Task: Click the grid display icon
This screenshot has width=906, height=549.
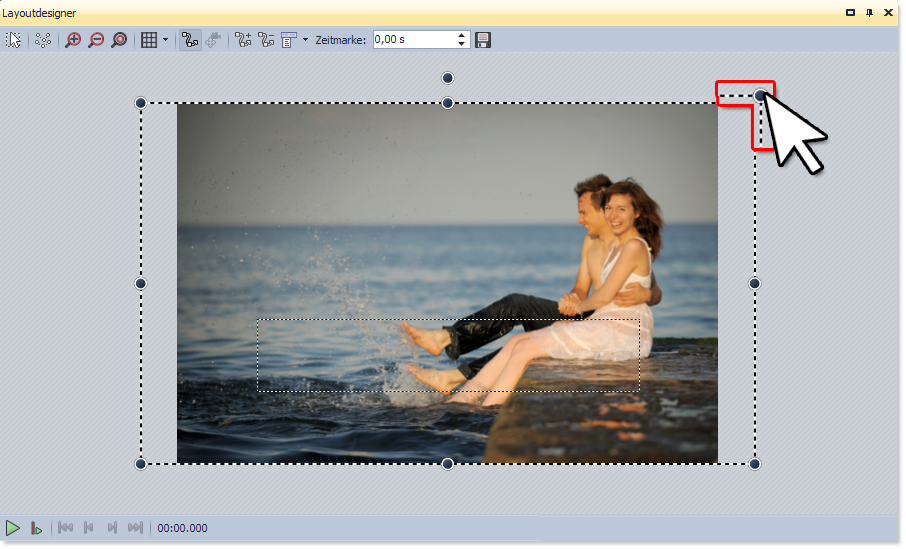Action: [x=148, y=40]
